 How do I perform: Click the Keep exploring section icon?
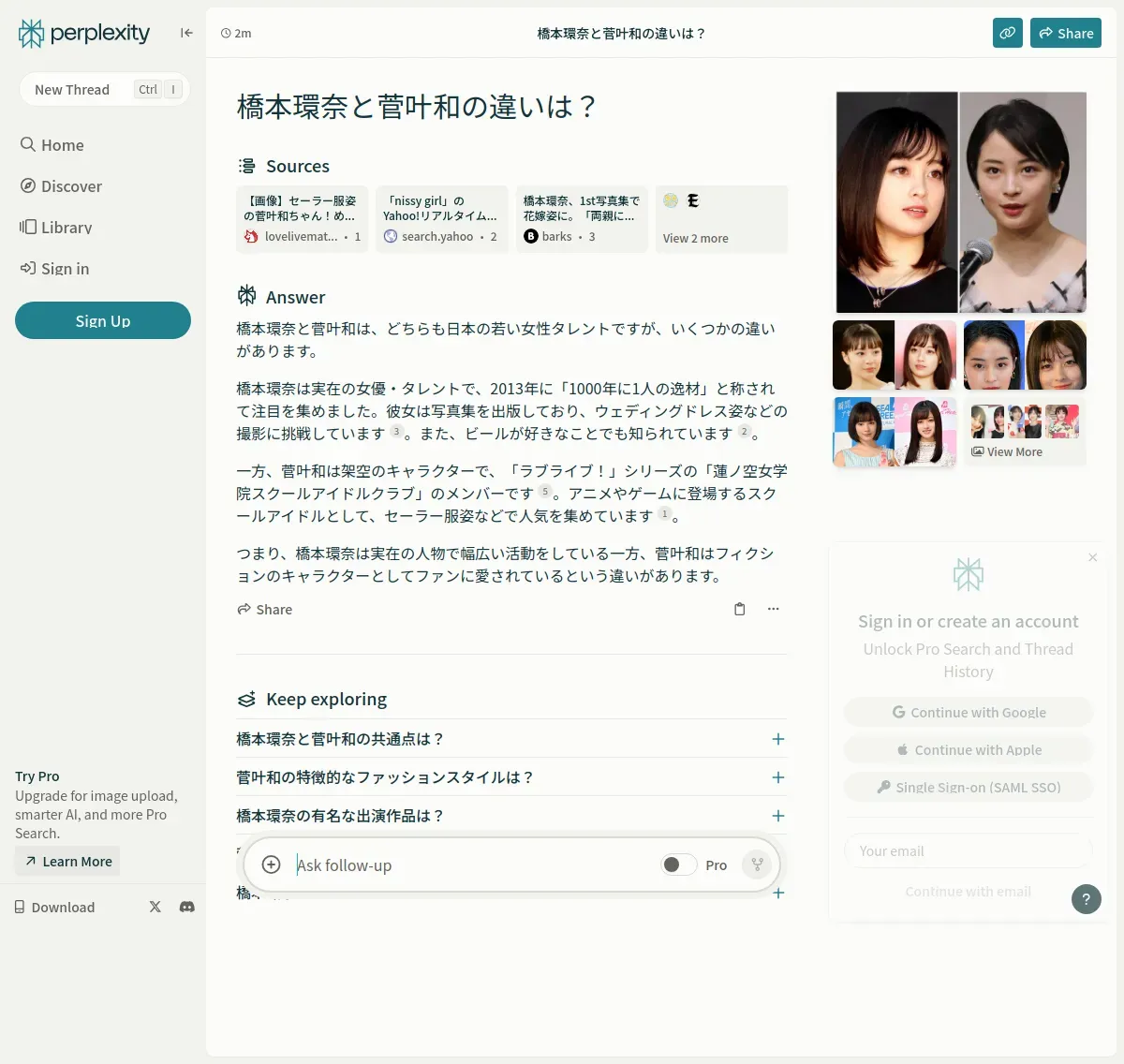[246, 699]
